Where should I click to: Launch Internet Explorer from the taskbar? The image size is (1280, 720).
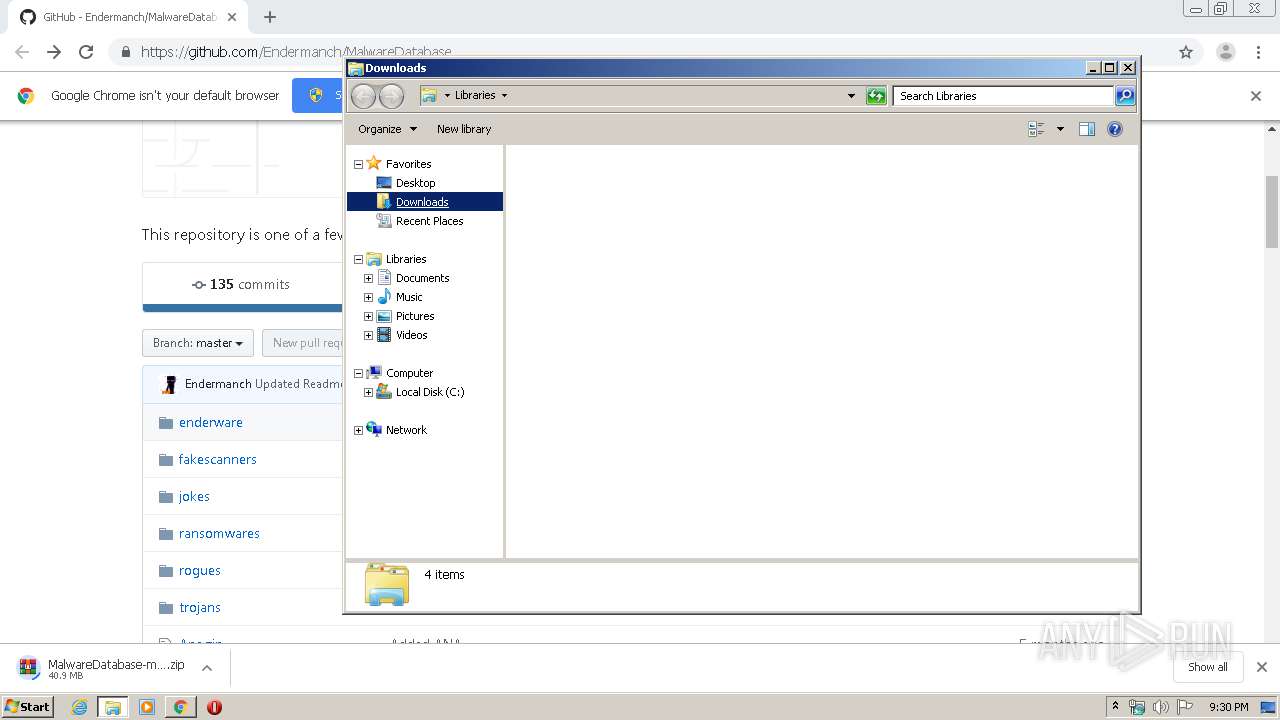tap(80, 707)
